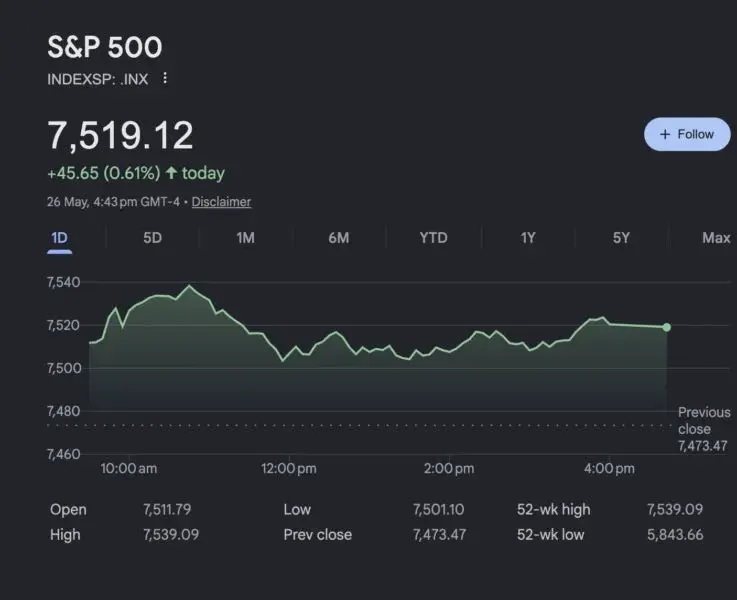Click the High value 7,539.09 under Open
This screenshot has width=737, height=600.
171,534
